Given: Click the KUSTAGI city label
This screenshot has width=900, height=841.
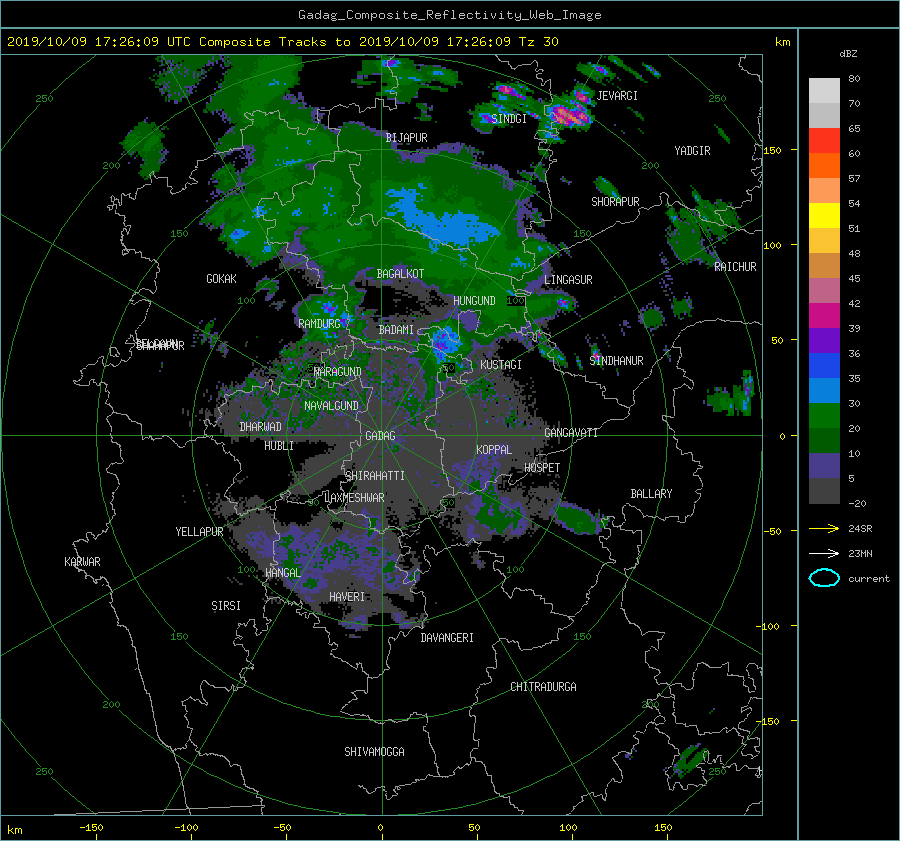Looking at the screenshot, I should (x=501, y=365).
